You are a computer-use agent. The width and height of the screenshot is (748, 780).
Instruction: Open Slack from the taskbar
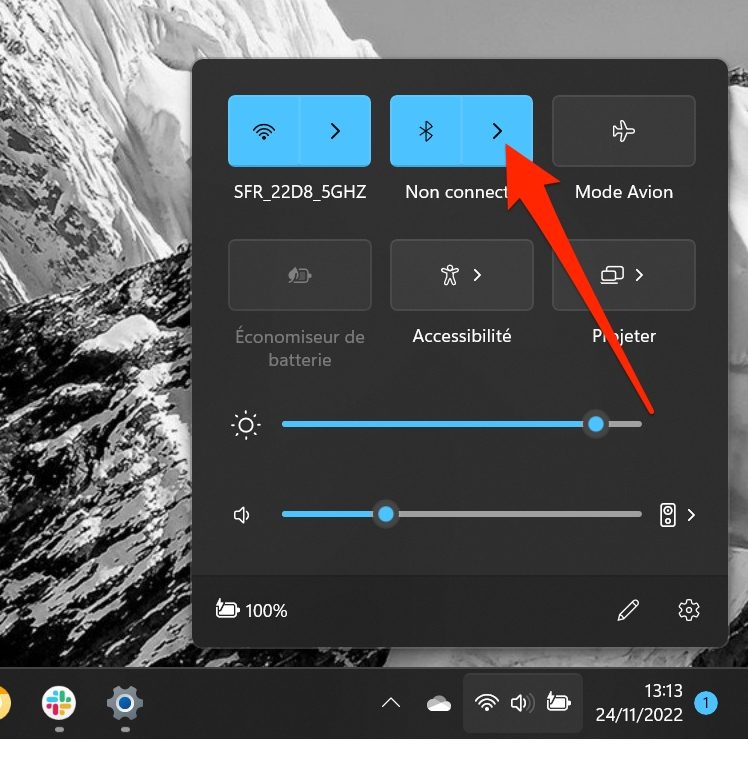pos(59,703)
